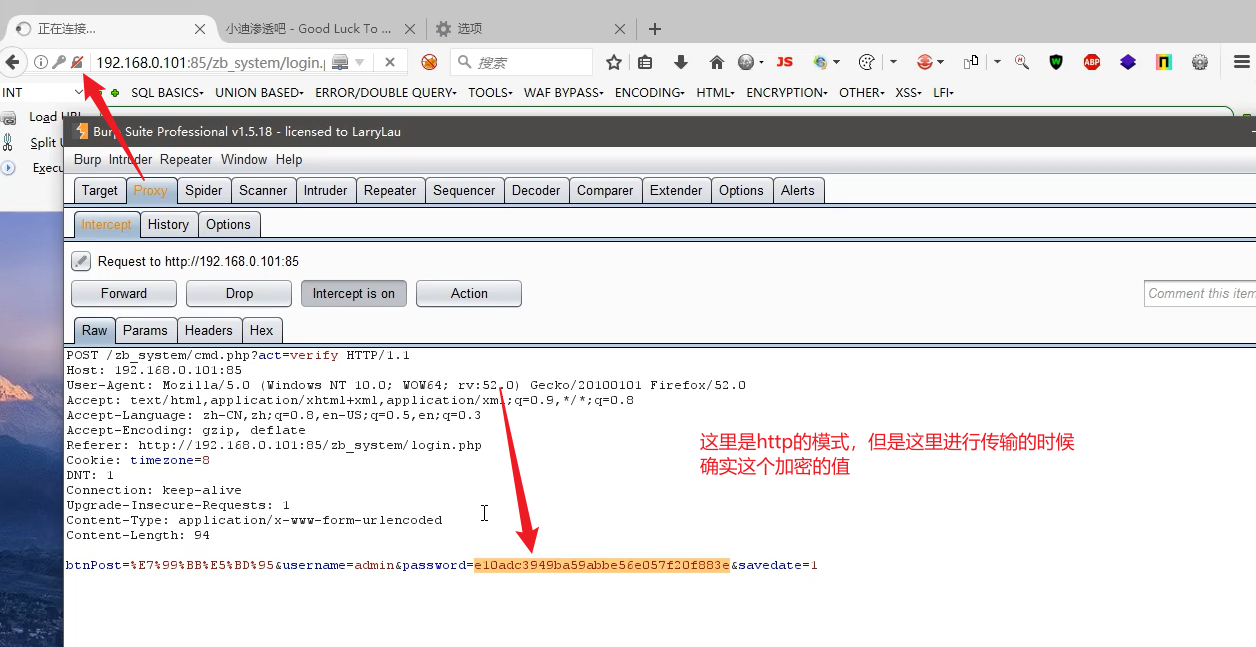The height and width of the screenshot is (647, 1256).
Task: Switch to the Extender tab
Action: pyautogui.click(x=676, y=190)
